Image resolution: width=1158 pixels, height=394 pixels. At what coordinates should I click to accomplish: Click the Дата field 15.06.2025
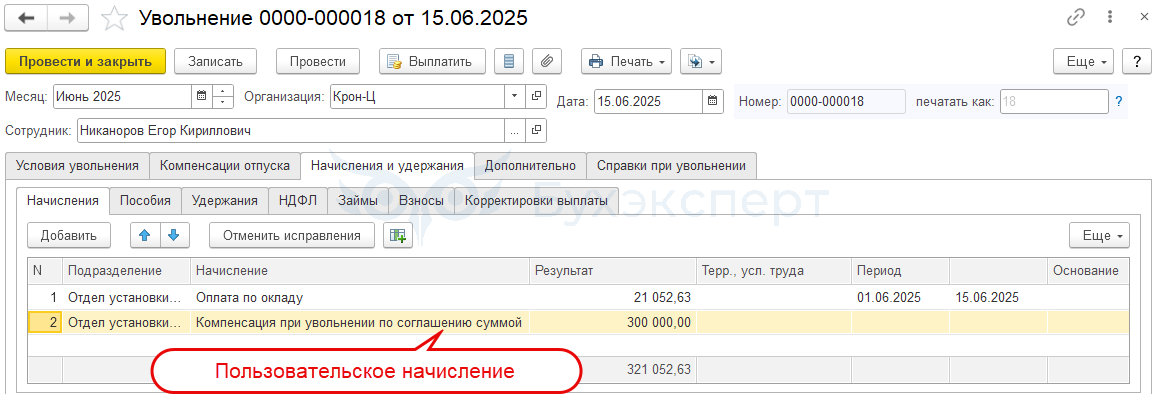[x=648, y=101]
